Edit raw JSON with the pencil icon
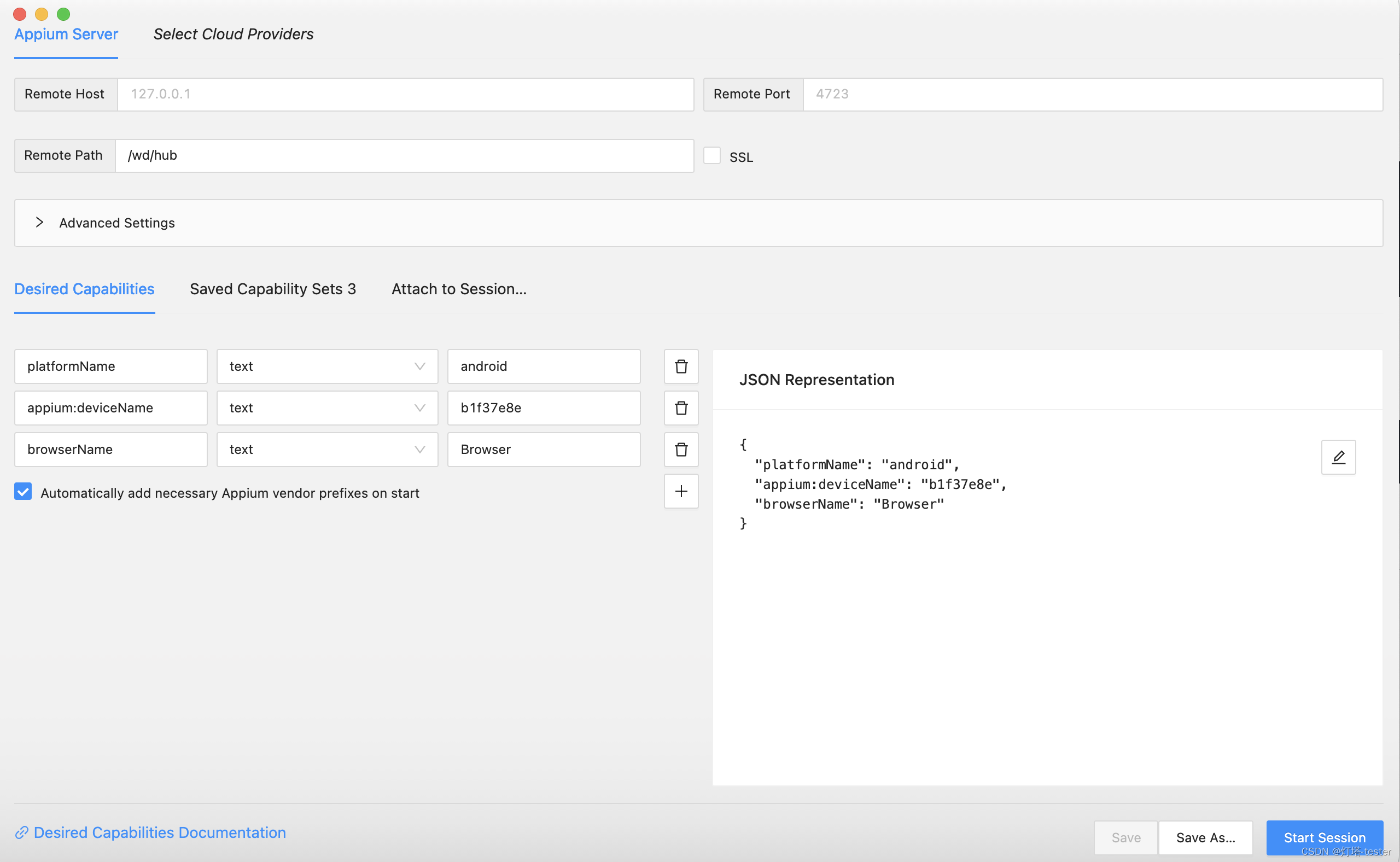1400x862 pixels. coord(1338,457)
